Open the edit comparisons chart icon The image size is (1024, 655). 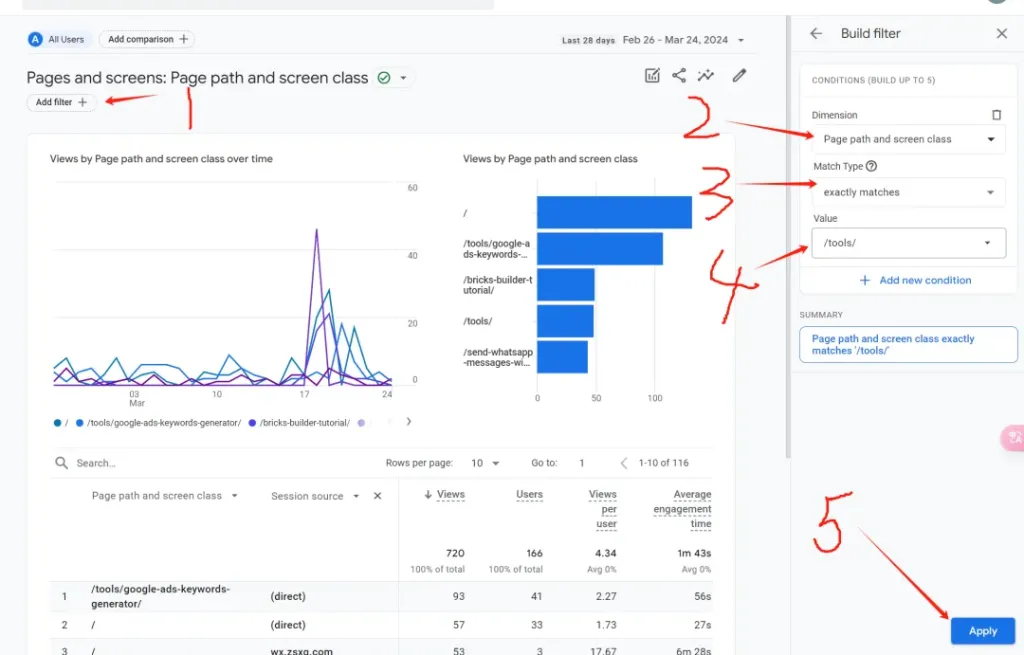pyautogui.click(x=652, y=76)
